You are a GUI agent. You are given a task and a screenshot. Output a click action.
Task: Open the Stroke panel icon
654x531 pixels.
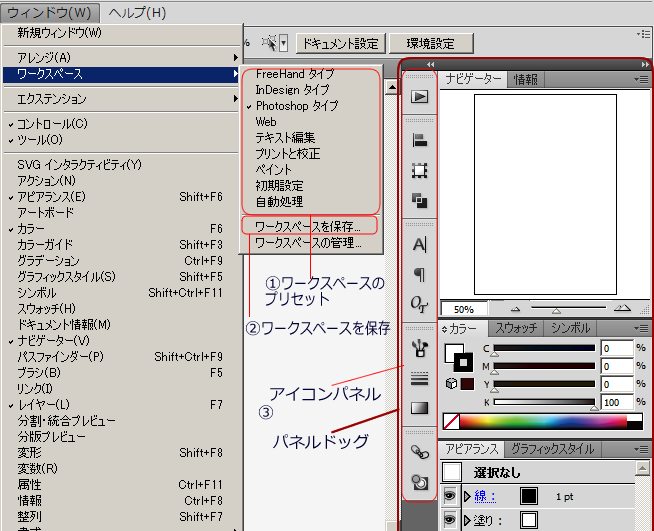point(419,379)
